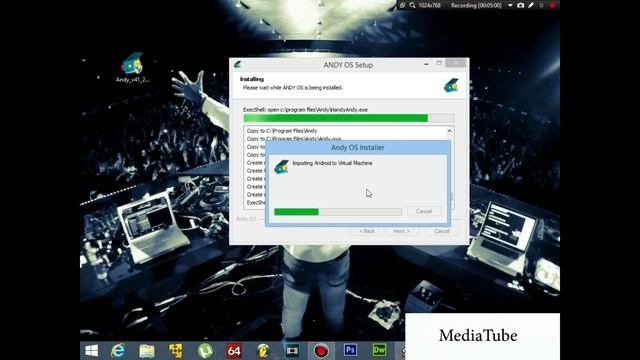Click the 'ExecShell: open c:\program files' status line
Viewport: 640px width, 360px height.
[x=305, y=110]
